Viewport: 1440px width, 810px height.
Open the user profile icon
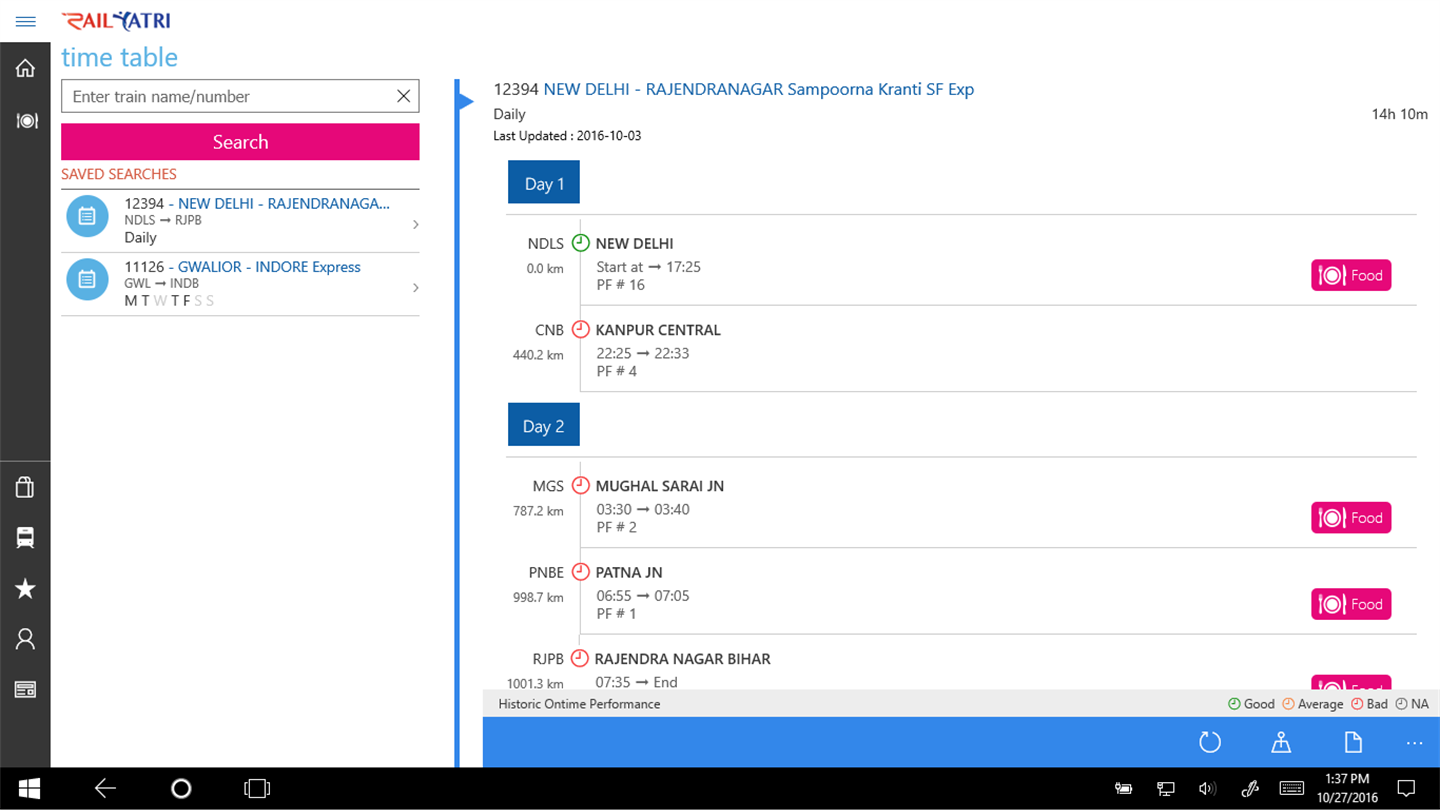pyautogui.click(x=25, y=639)
